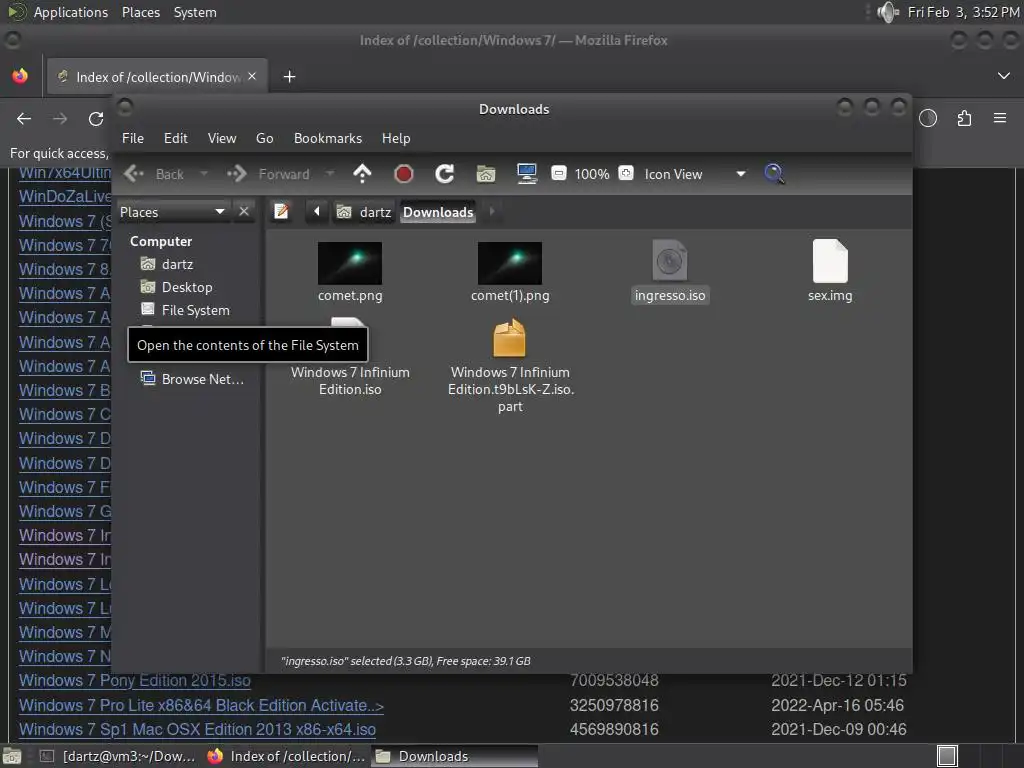The width and height of the screenshot is (1024, 768).
Task: Open Places side pane dropdown
Action: click(172, 212)
